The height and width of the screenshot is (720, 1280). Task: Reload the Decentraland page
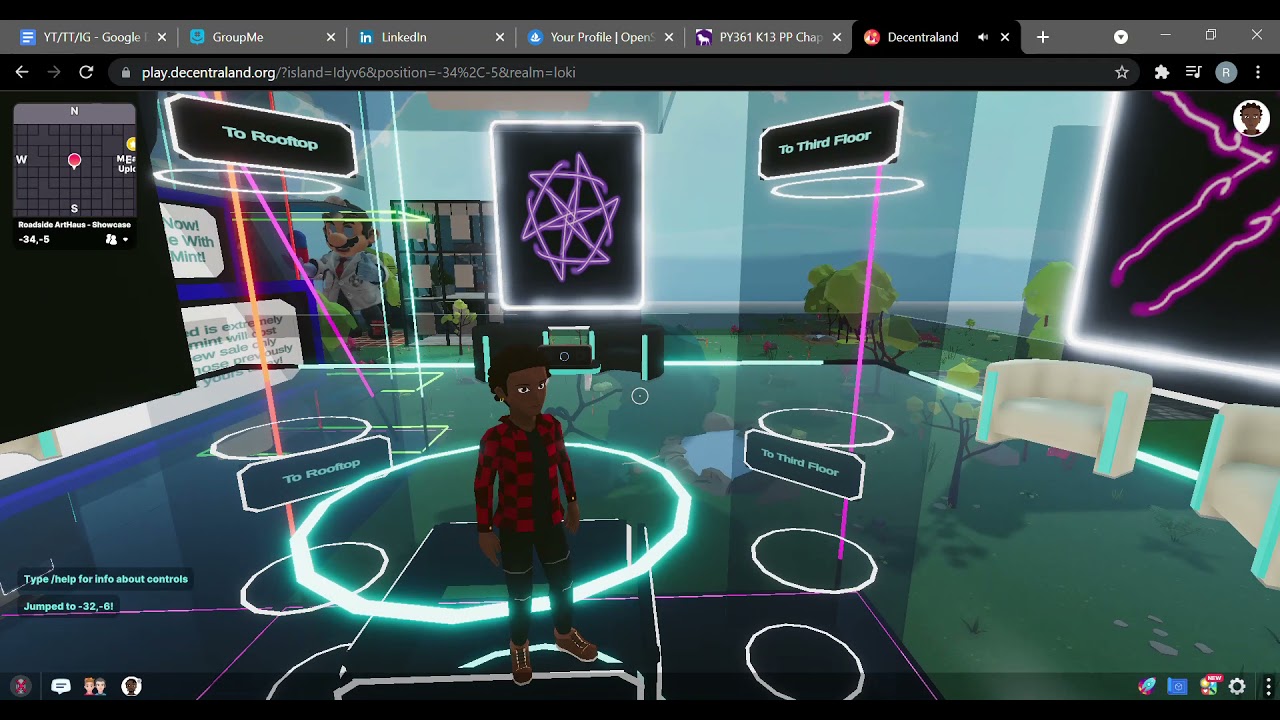pyautogui.click(x=86, y=72)
